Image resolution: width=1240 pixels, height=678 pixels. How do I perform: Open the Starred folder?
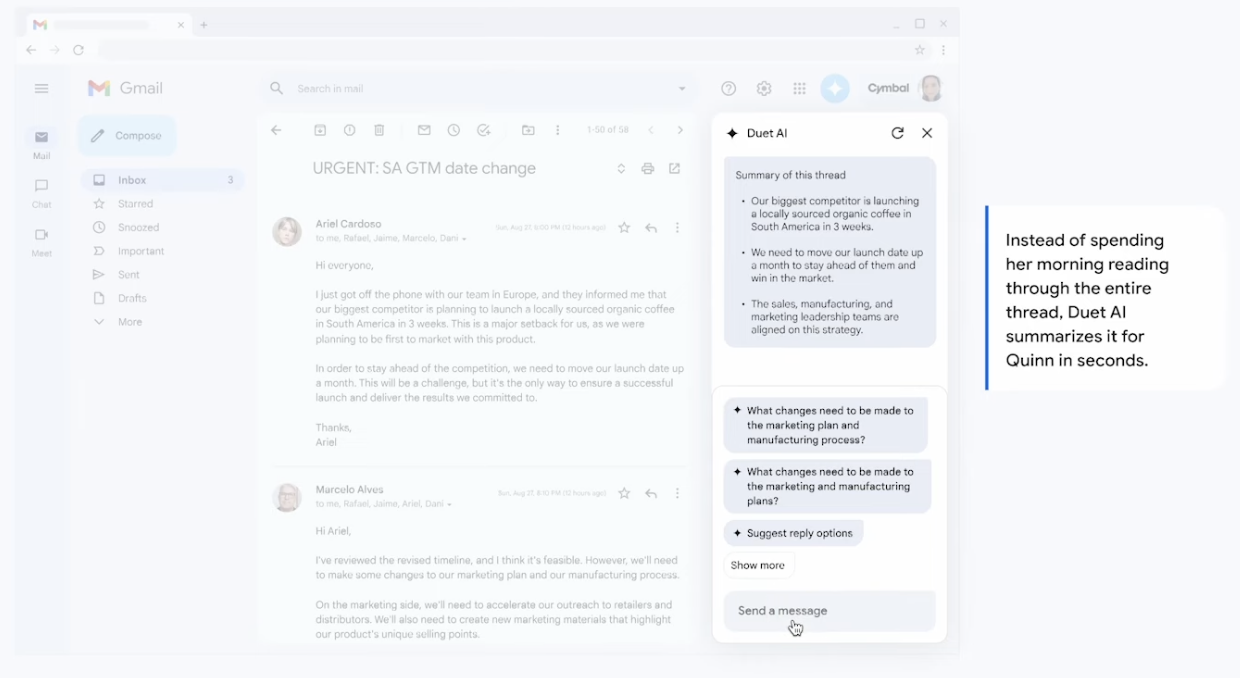click(x=135, y=204)
